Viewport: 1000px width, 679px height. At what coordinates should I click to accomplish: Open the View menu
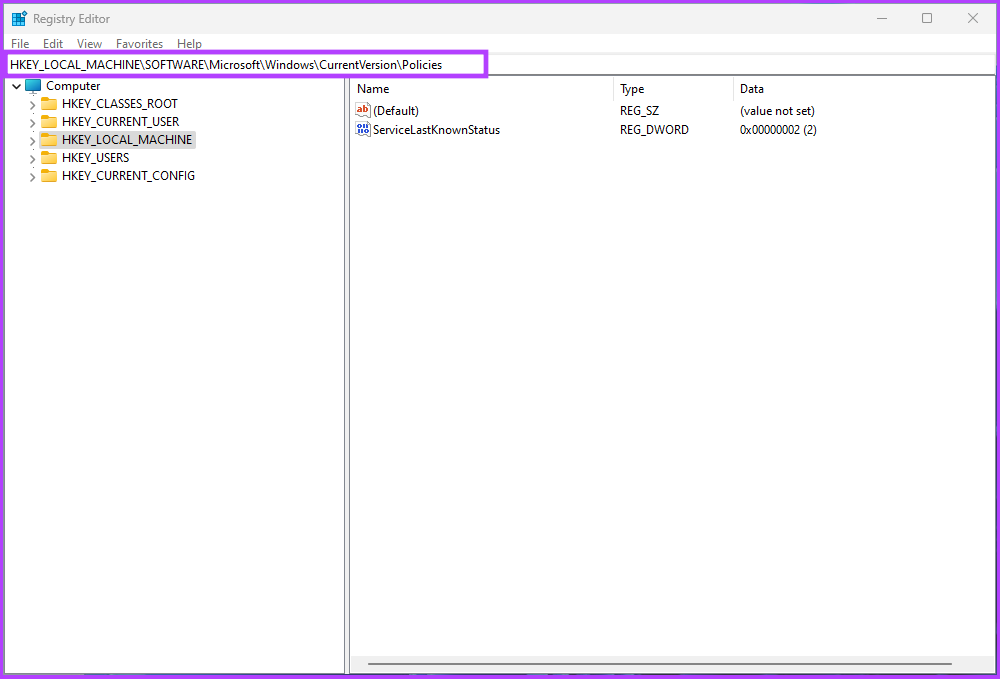(x=89, y=43)
